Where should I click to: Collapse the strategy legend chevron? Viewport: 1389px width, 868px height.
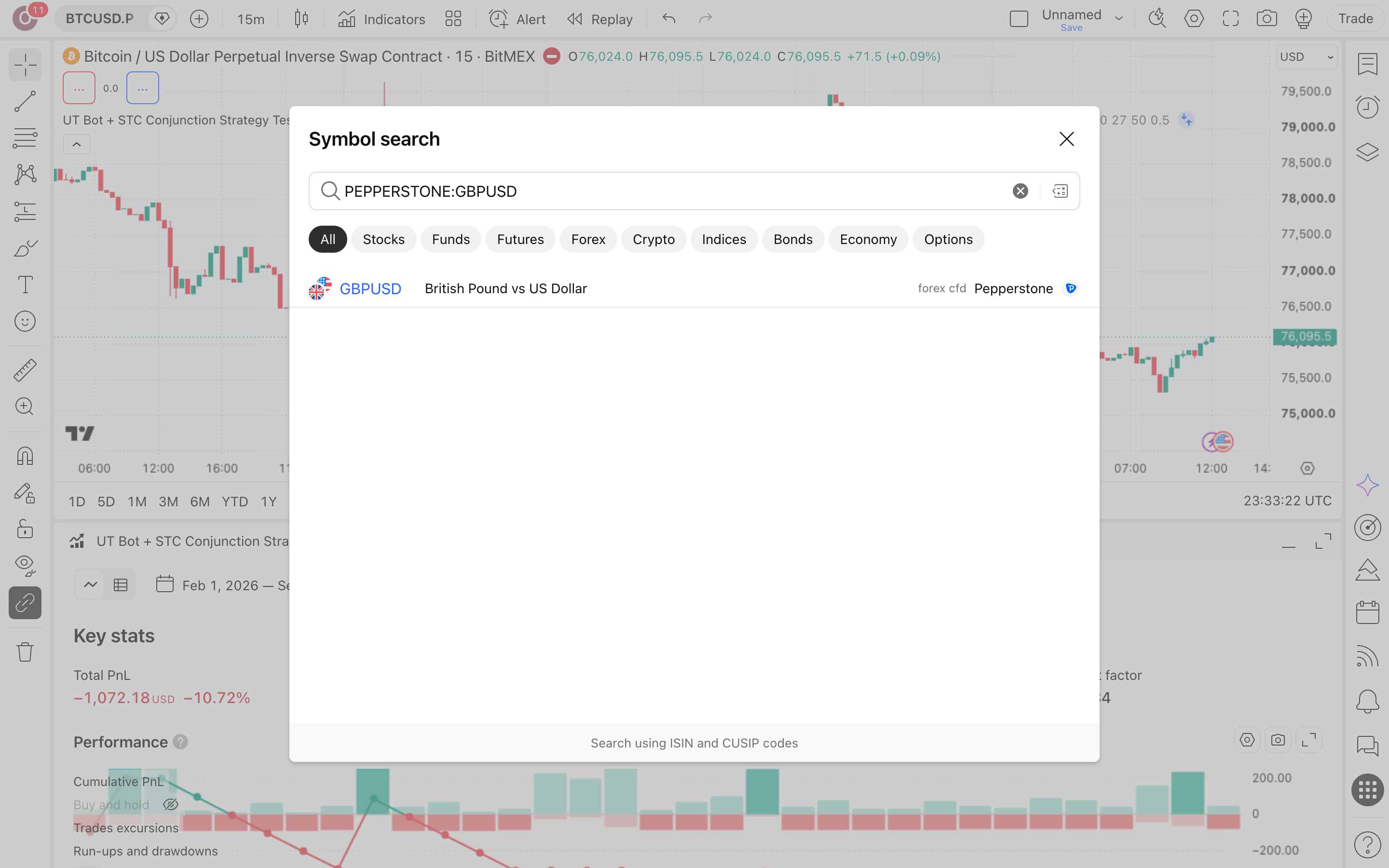76,144
